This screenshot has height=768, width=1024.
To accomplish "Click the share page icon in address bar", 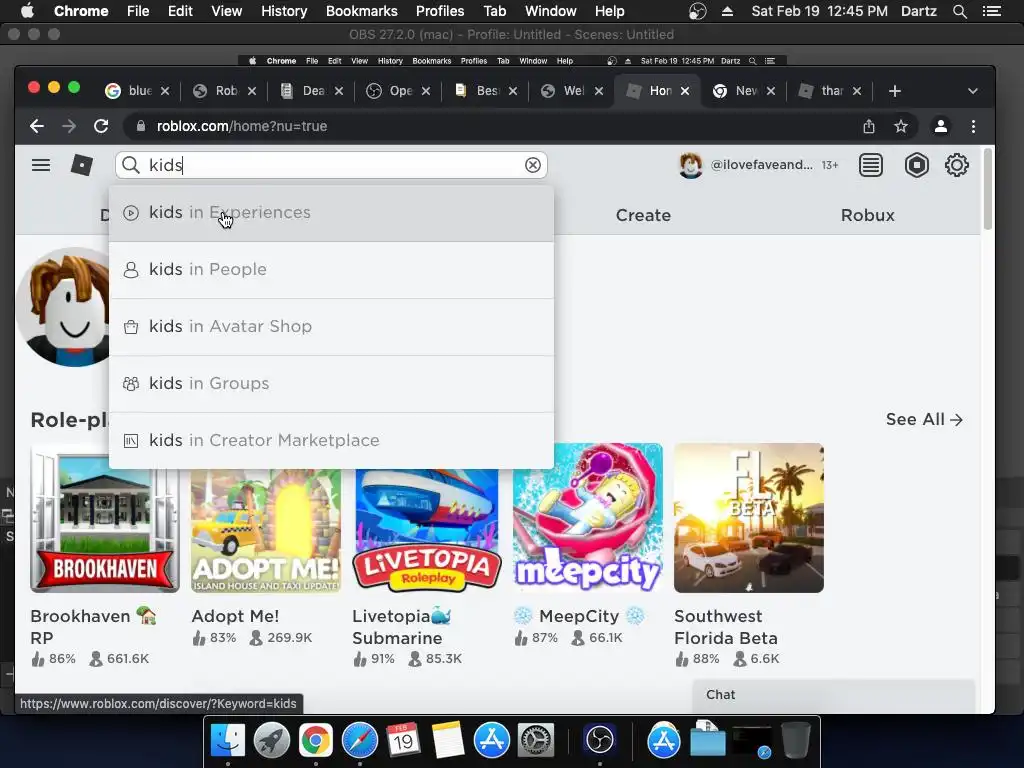I will (869, 126).
